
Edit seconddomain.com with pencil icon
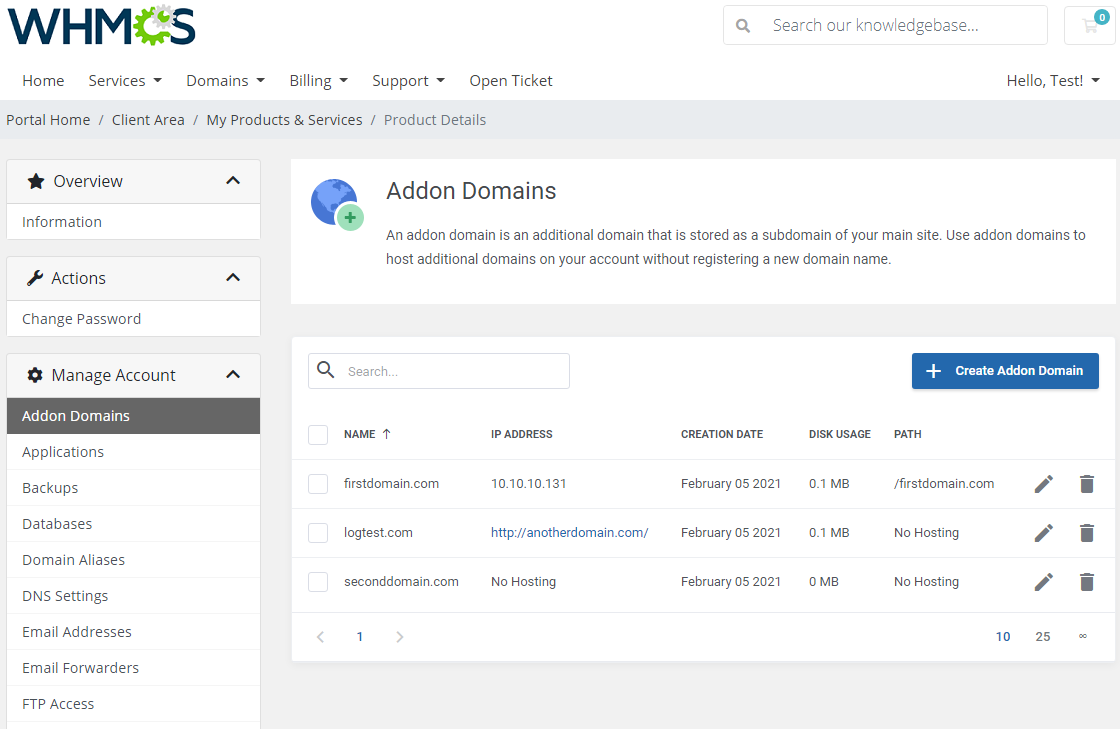coord(1044,582)
